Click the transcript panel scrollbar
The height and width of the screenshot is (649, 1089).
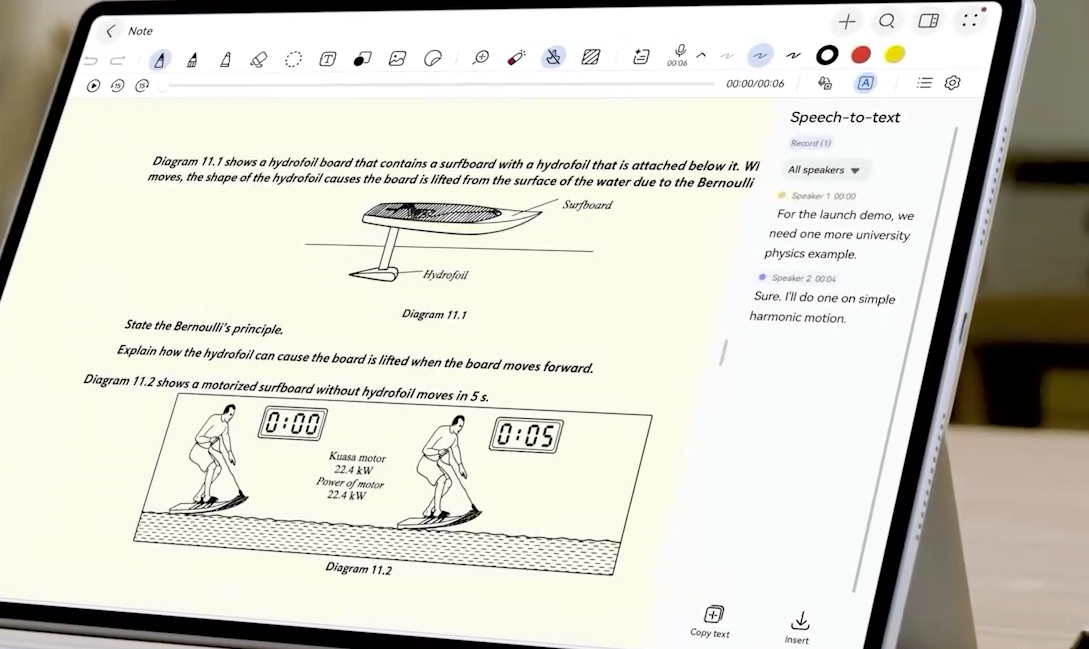[906, 359]
